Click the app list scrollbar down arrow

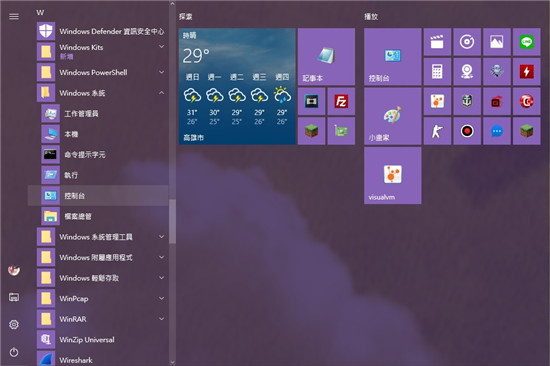172,362
